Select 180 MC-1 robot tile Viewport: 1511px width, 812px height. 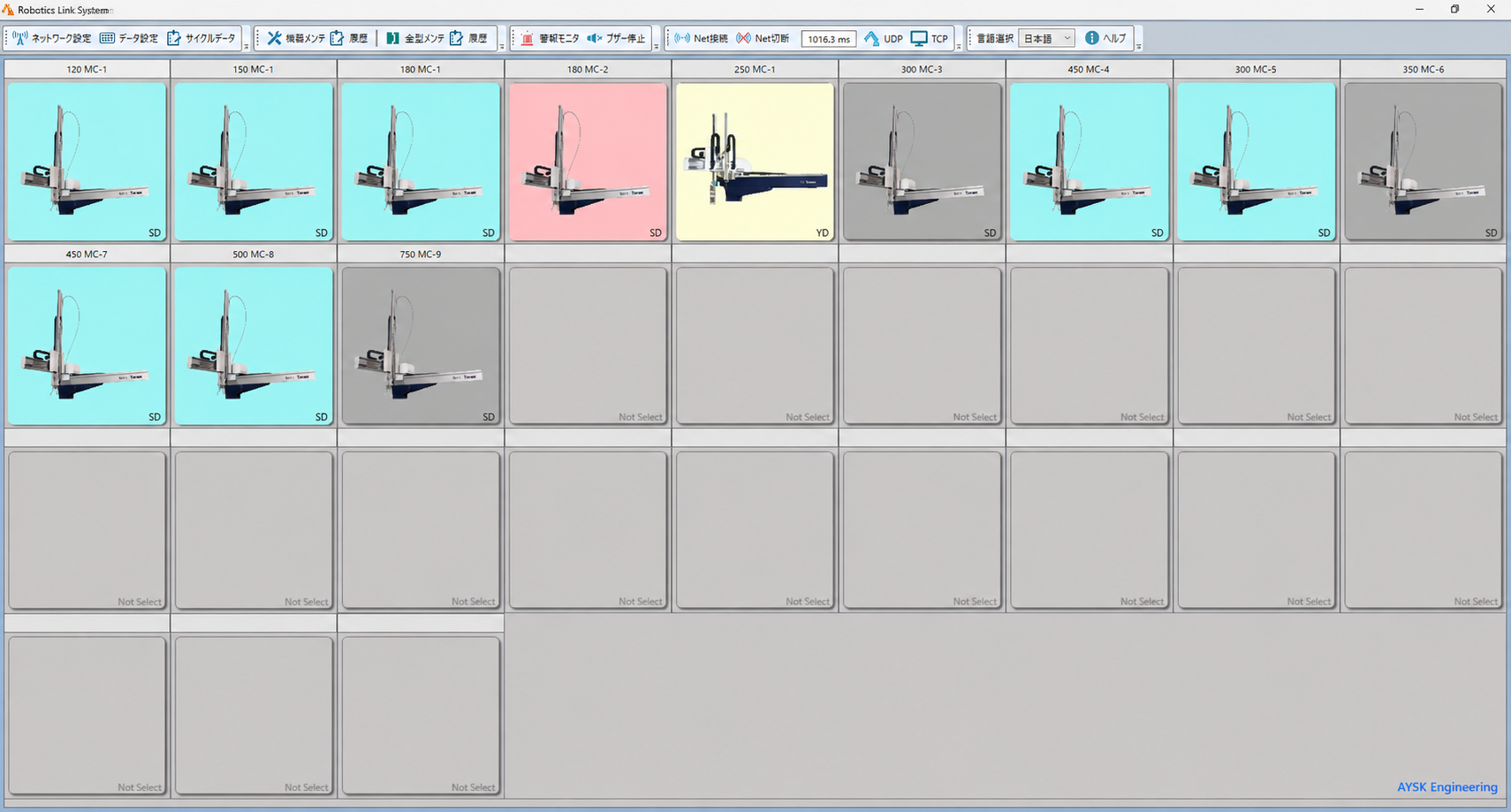(421, 162)
